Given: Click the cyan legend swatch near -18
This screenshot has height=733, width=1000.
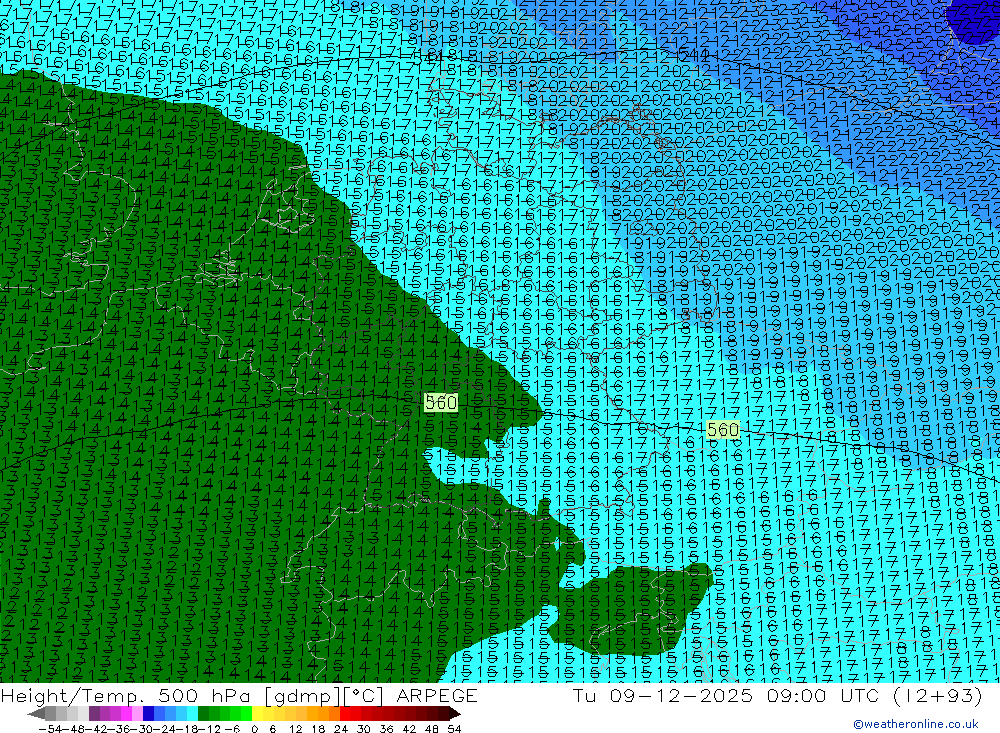Looking at the screenshot, I should [193, 714].
